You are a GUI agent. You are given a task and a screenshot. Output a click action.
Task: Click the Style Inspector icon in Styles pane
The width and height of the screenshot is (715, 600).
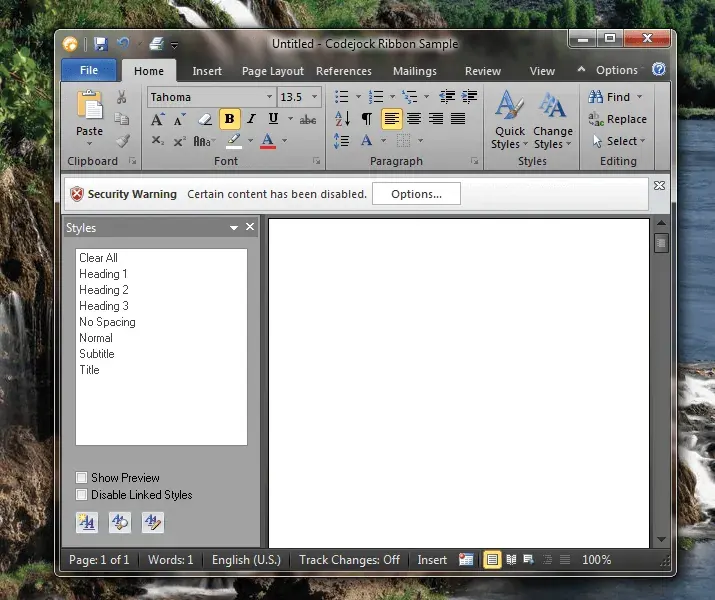coord(120,522)
